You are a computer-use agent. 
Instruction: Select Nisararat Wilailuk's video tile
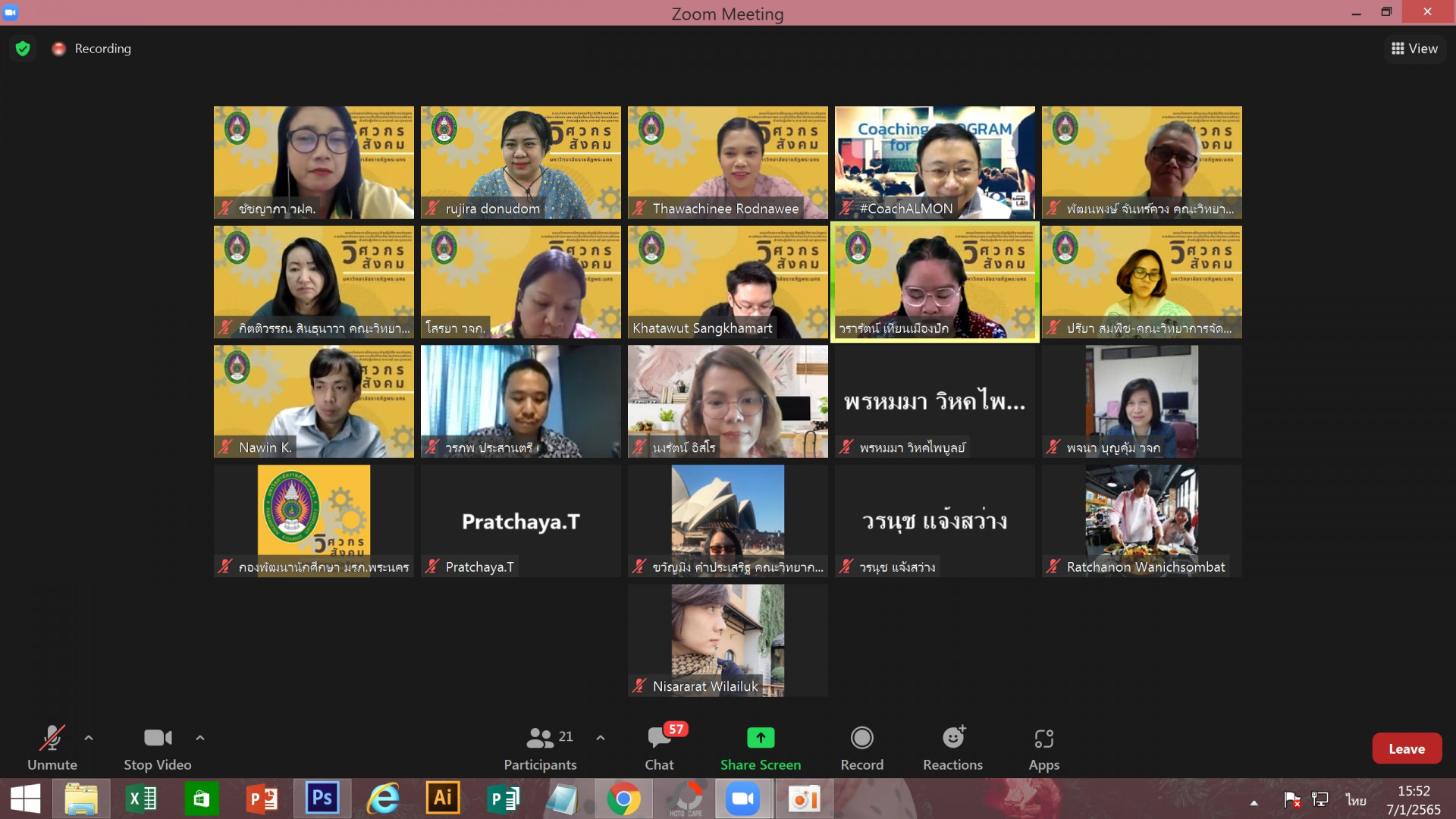[x=727, y=639]
